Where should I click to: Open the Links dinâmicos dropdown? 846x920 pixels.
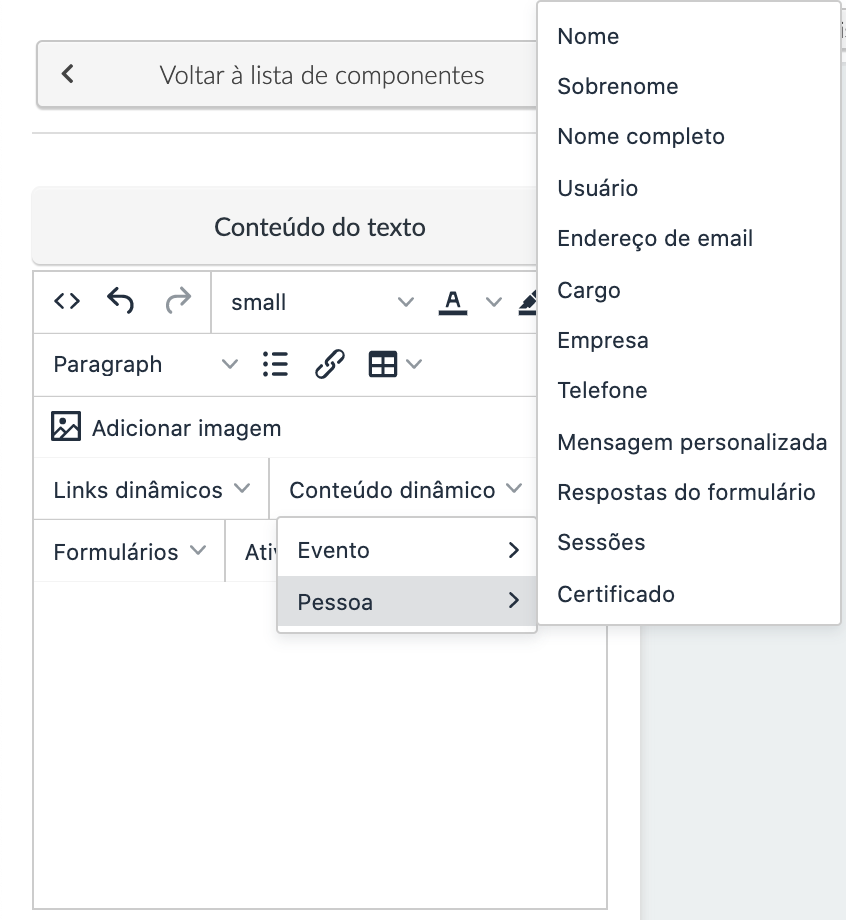[x=151, y=489]
